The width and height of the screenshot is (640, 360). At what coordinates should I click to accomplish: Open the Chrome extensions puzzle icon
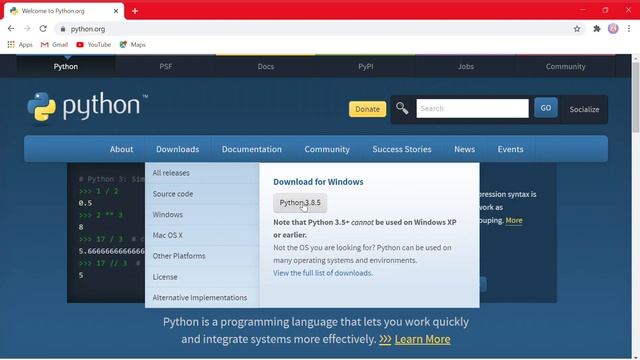[x=597, y=29]
